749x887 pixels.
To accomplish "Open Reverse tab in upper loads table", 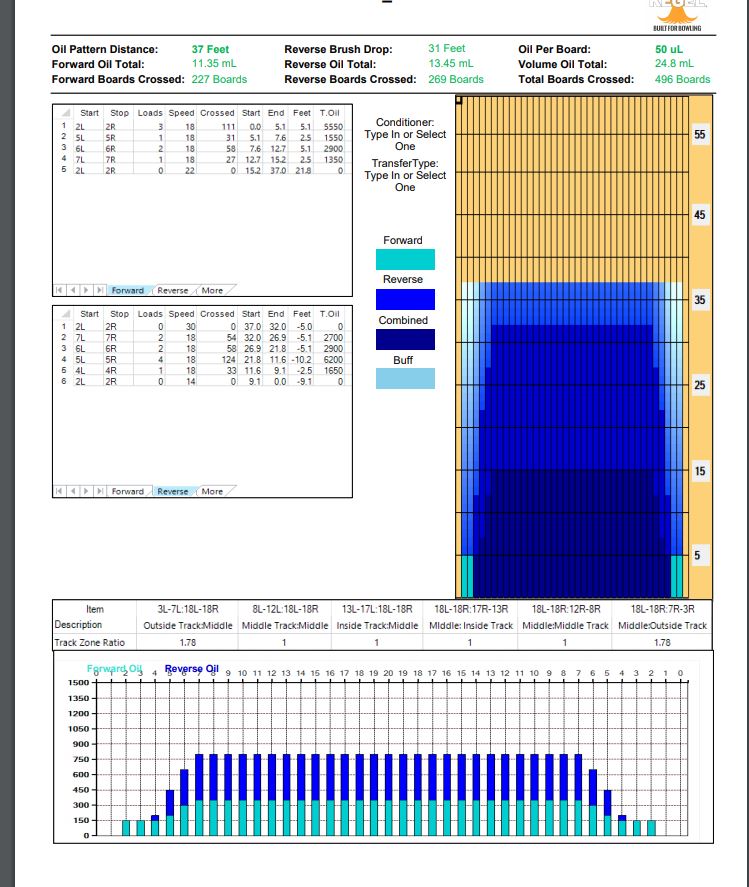I will [173, 290].
